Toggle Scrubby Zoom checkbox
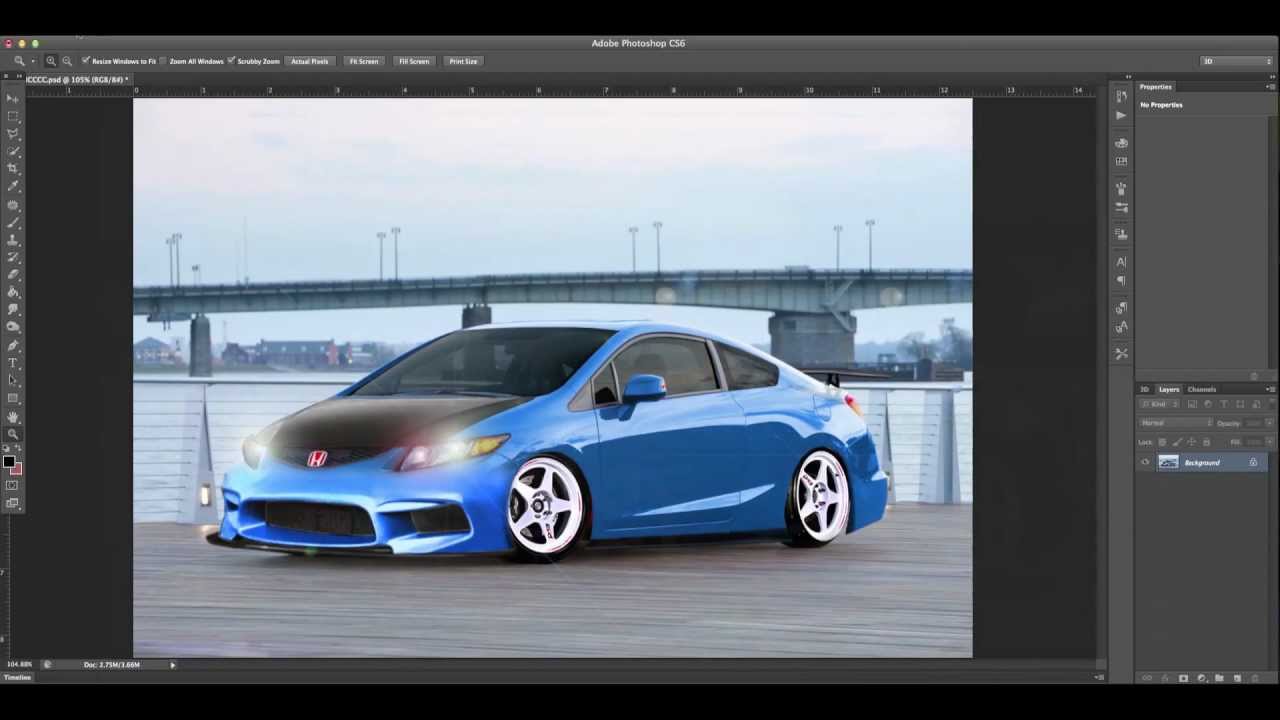Image resolution: width=1280 pixels, height=720 pixels. (231, 61)
